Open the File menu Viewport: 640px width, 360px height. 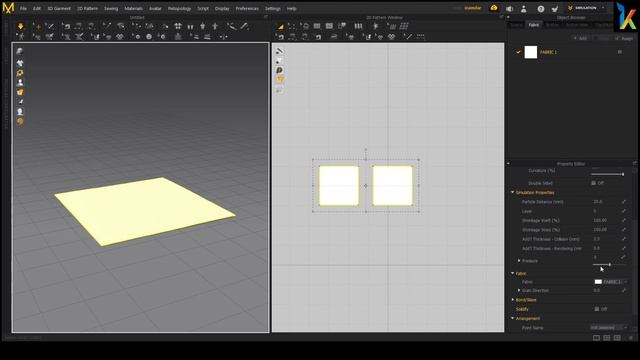tap(23, 9)
